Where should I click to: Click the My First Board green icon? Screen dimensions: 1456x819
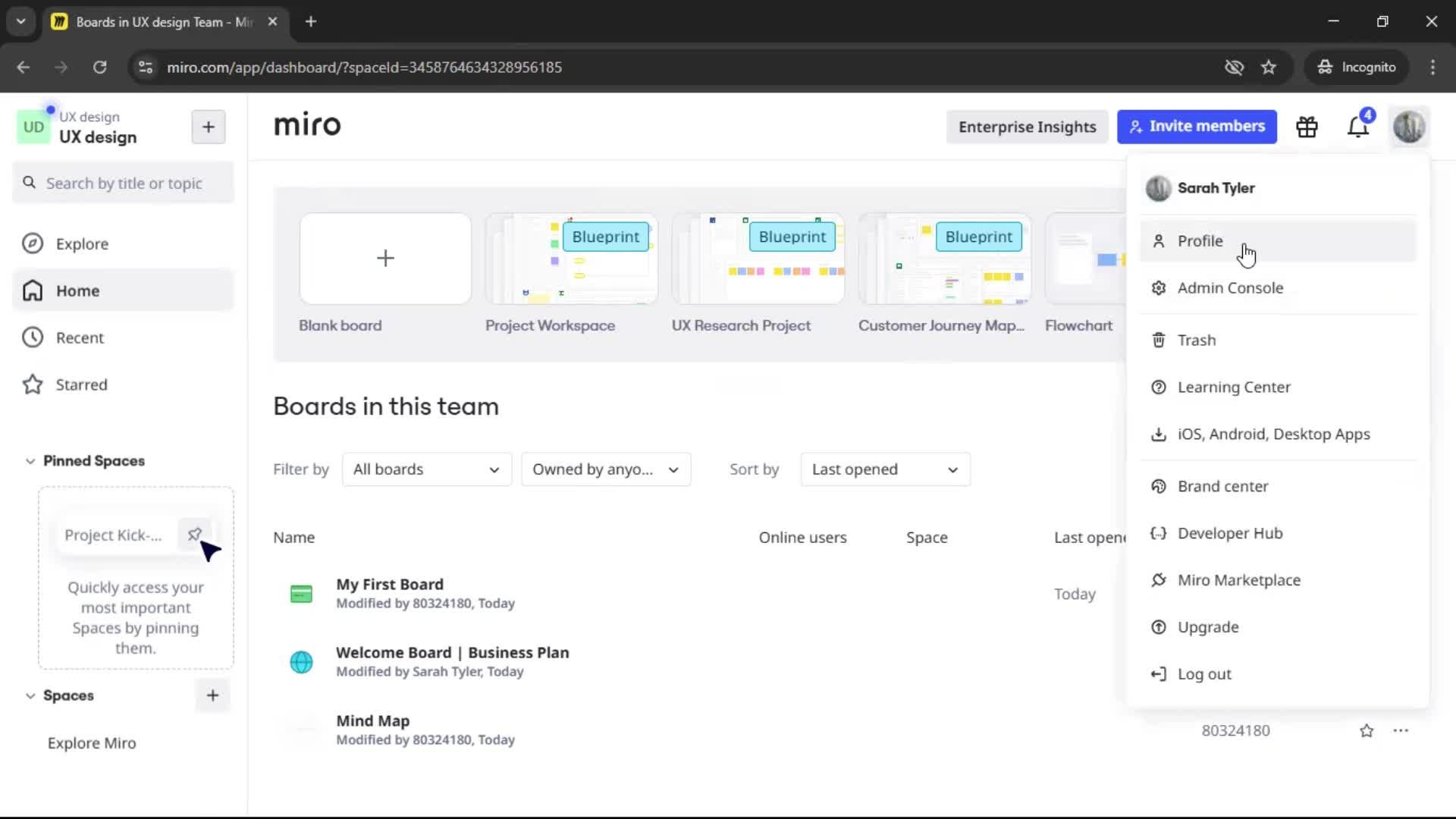pyautogui.click(x=301, y=594)
